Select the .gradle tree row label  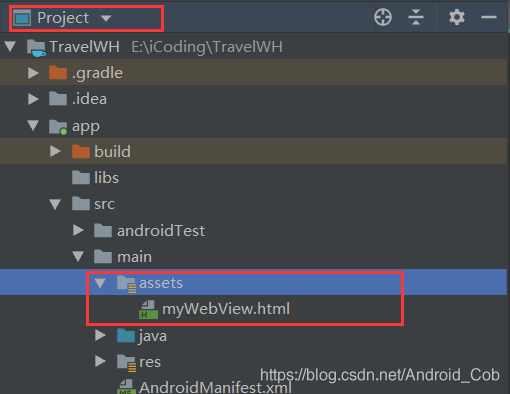97,73
